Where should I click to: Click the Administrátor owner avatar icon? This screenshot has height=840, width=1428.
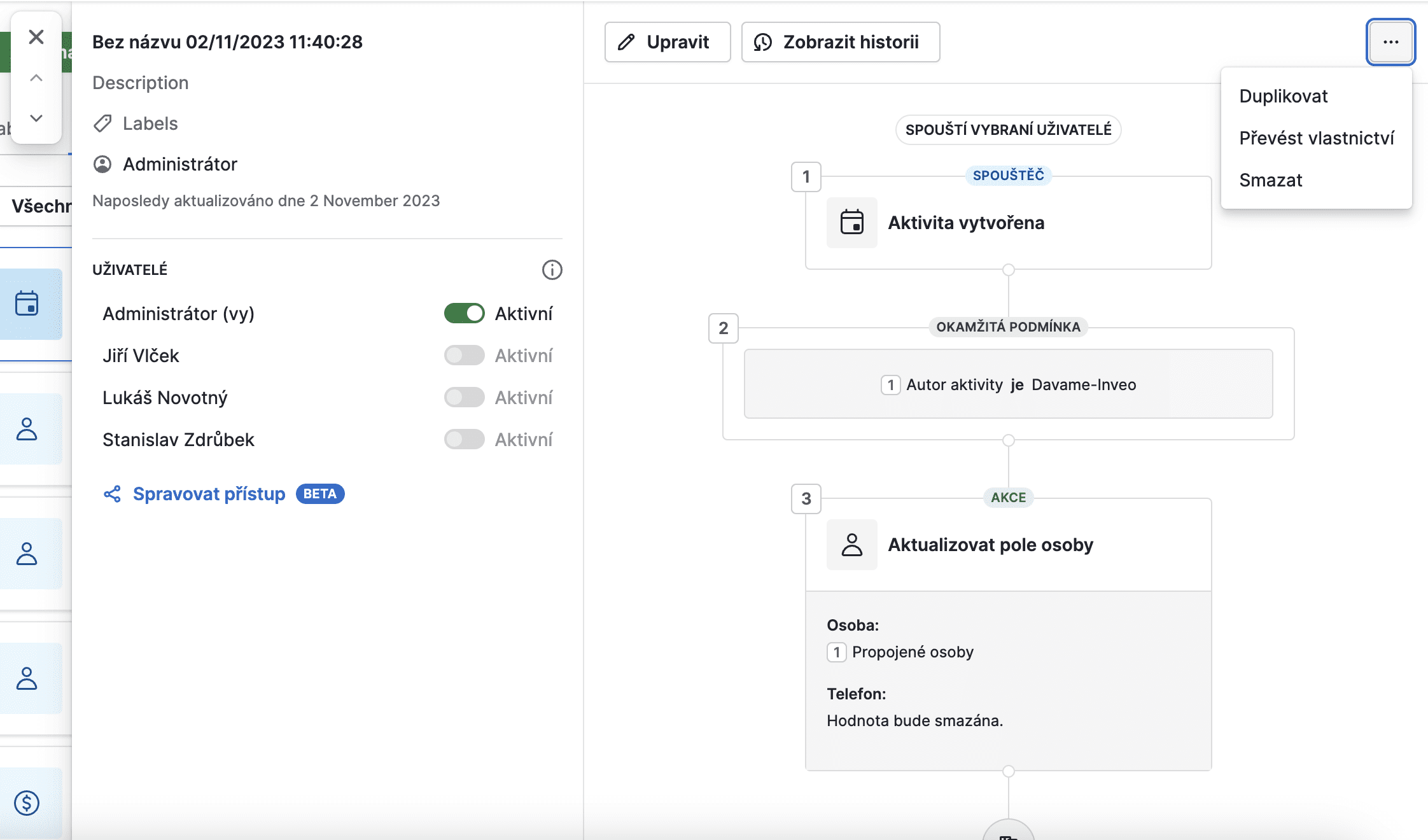tap(102, 164)
